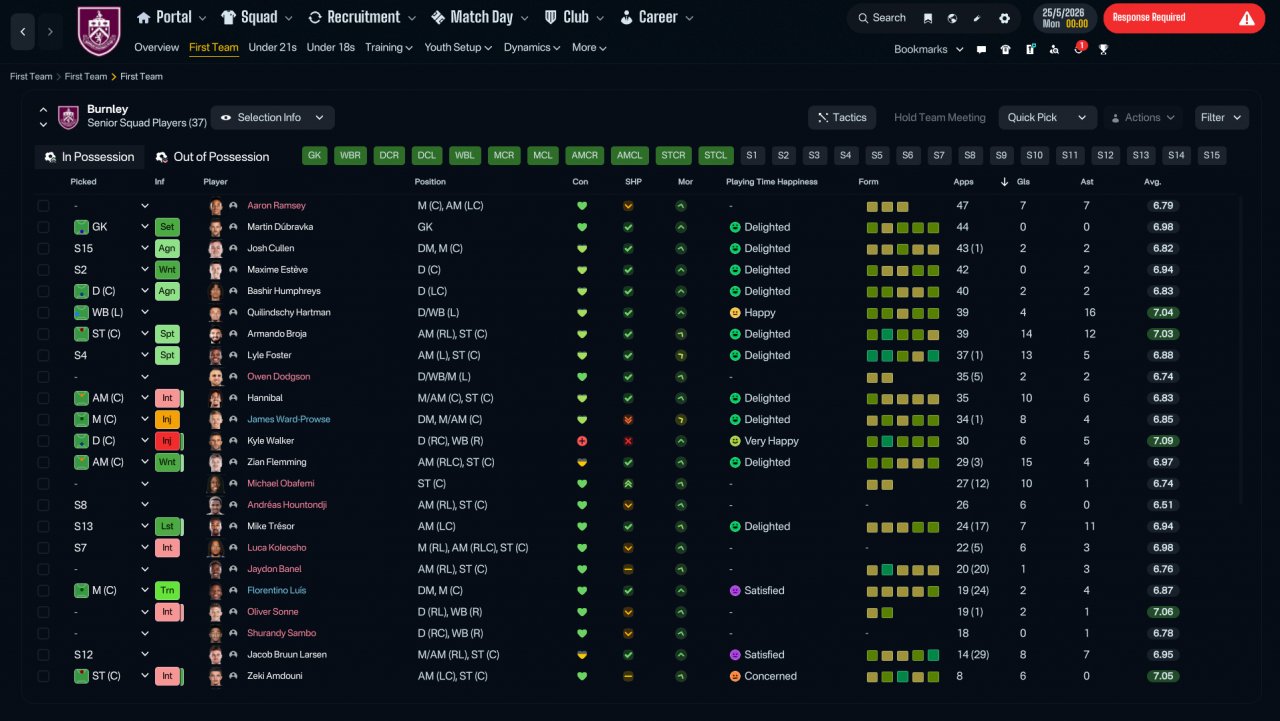The image size is (1280, 721).
Task: Open the speech bubble messages icon
Action: 981,49
